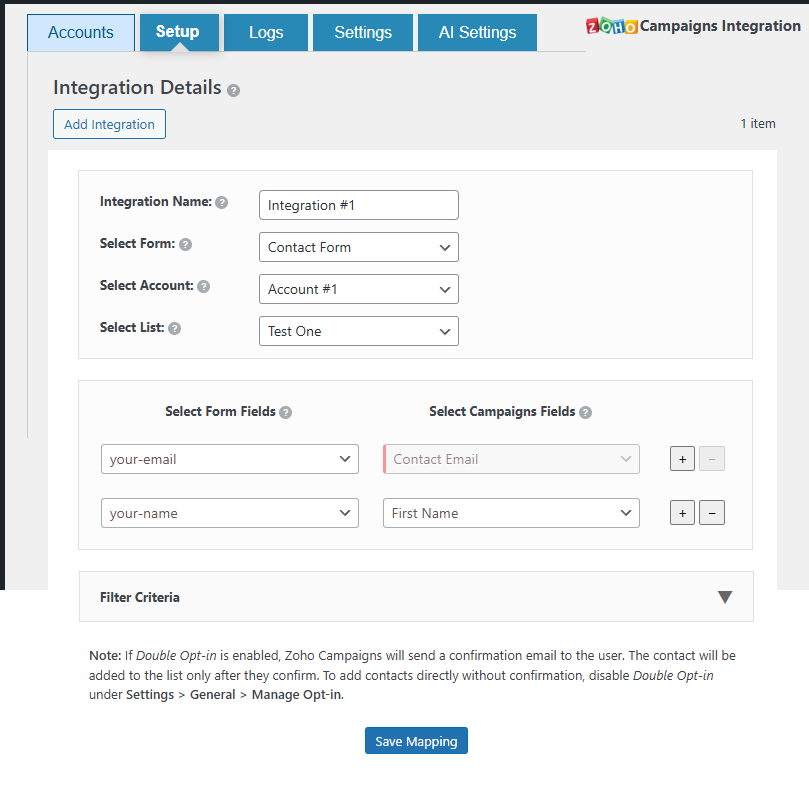The height and width of the screenshot is (801, 809).
Task: Add mapping row after your-email
Action: tap(682, 459)
